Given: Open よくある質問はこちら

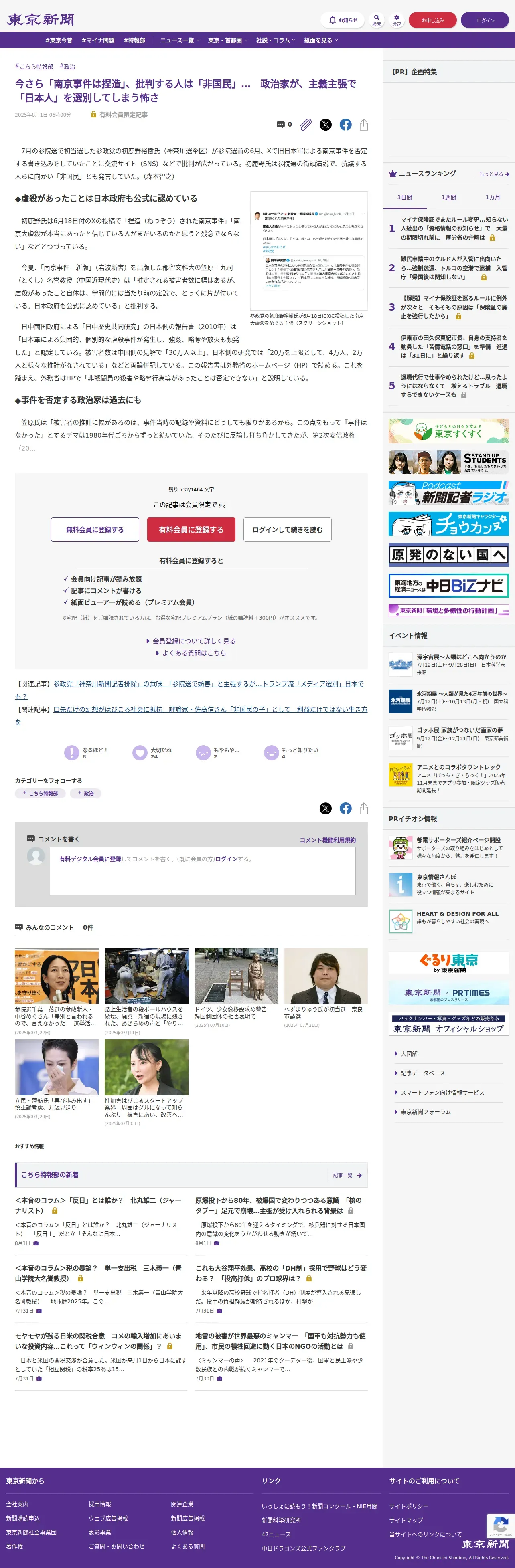Looking at the screenshot, I should coord(191,653).
